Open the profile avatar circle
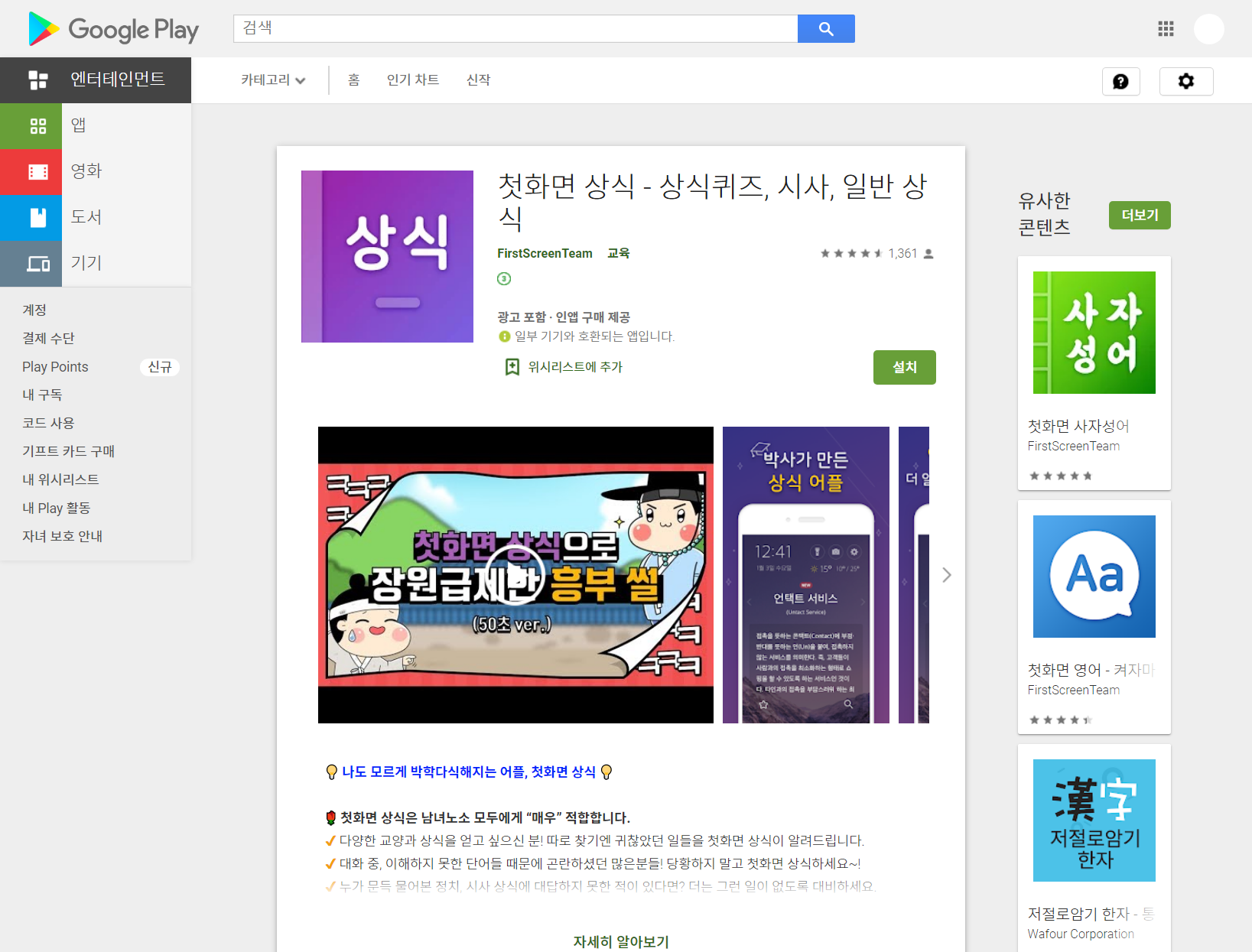Viewport: 1252px width, 952px height. point(1209,29)
